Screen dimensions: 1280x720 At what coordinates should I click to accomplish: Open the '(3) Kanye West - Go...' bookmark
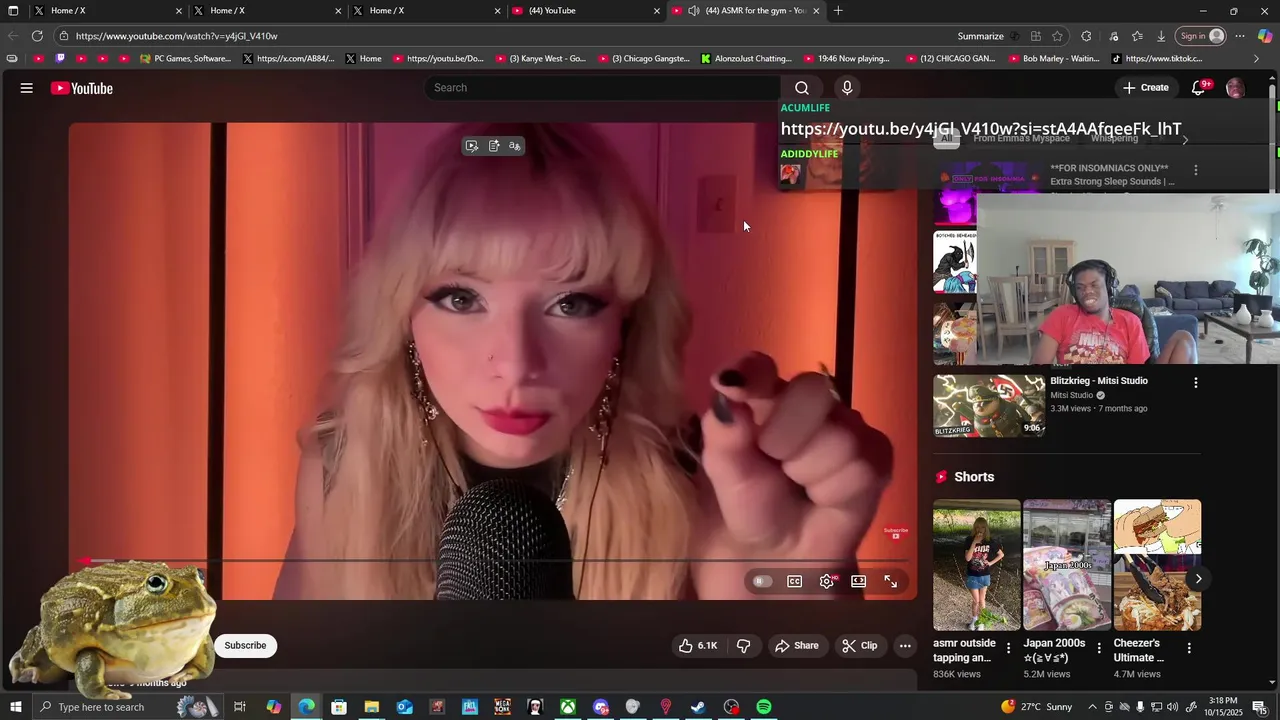coord(540,59)
